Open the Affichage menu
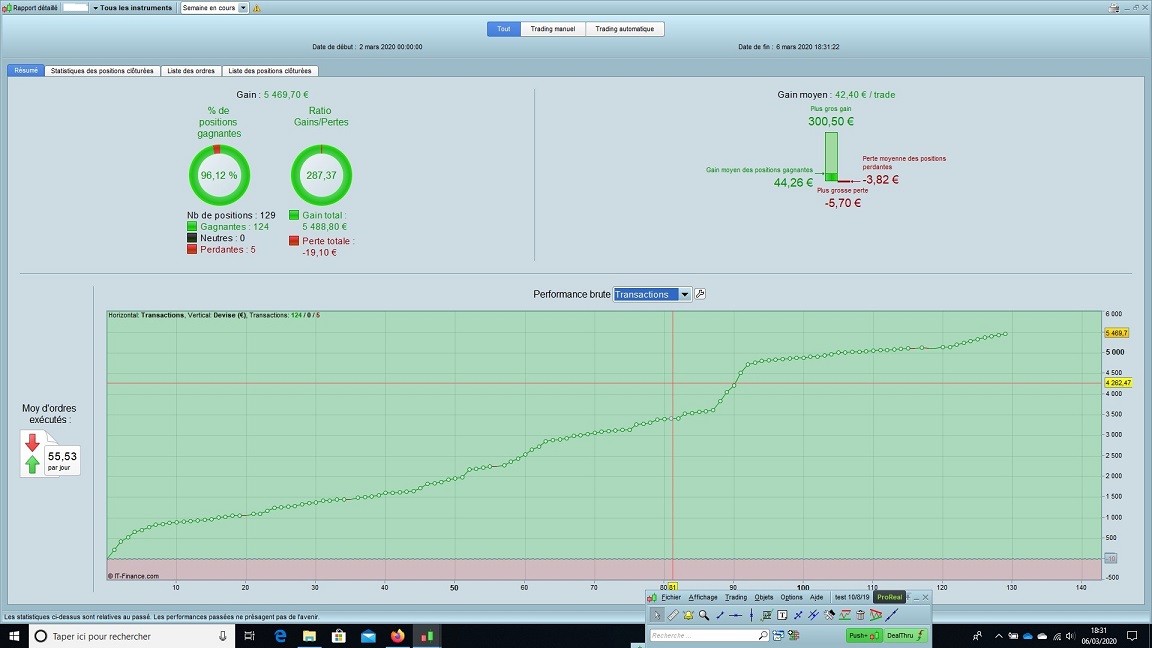Image resolution: width=1152 pixels, height=648 pixels. tap(702, 597)
